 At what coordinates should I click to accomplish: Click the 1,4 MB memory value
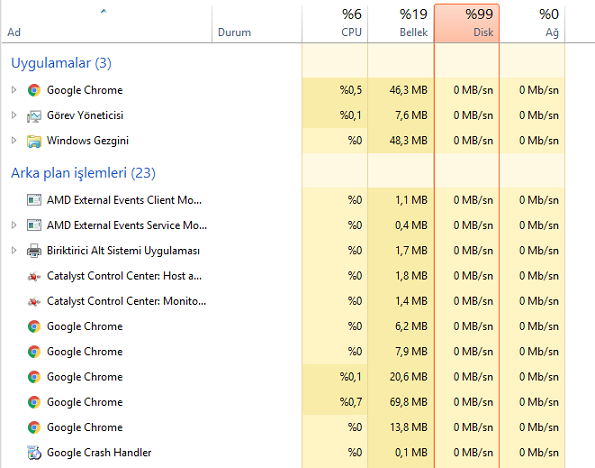click(x=411, y=301)
